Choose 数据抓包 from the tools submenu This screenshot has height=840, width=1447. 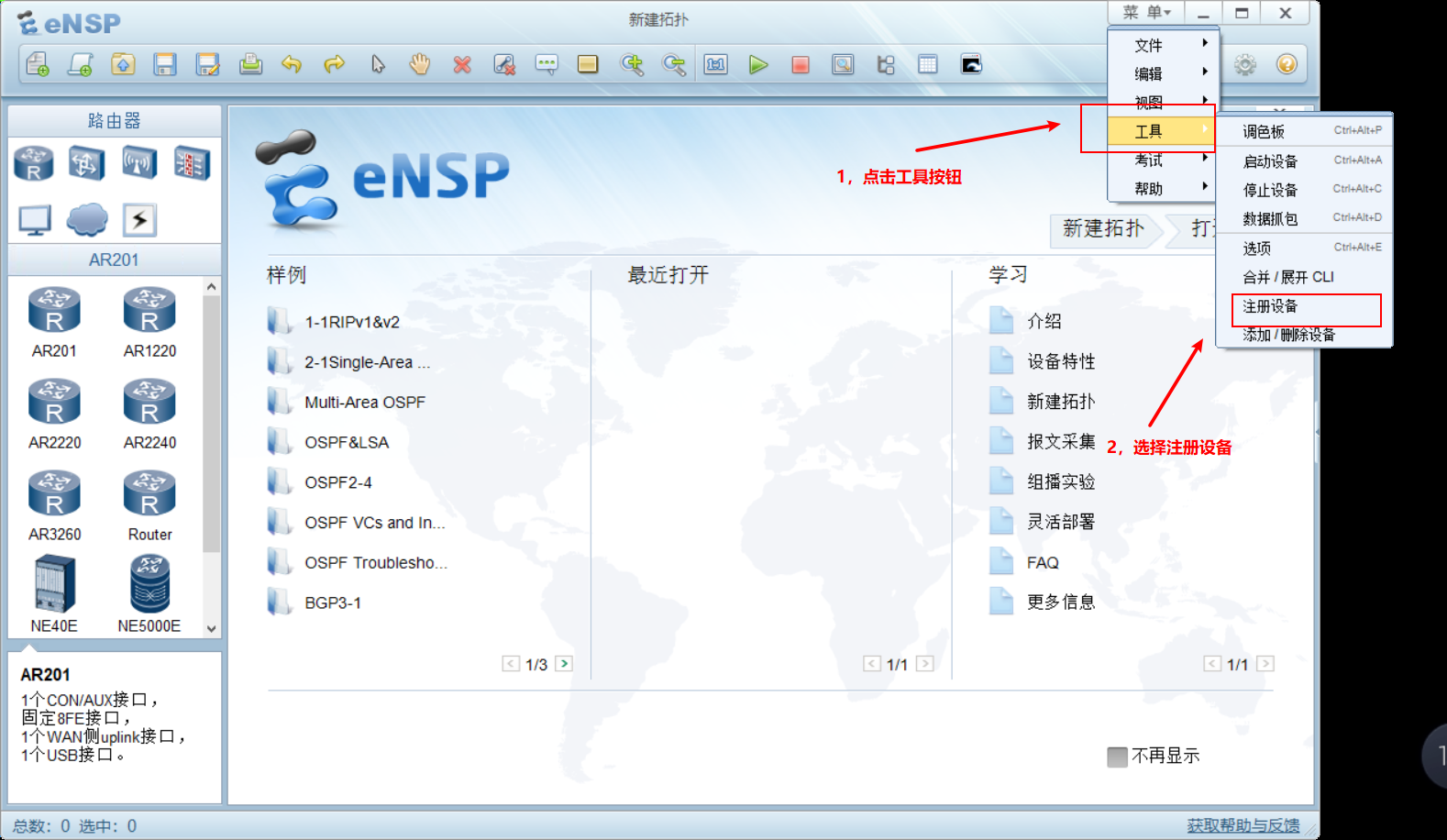1304,218
